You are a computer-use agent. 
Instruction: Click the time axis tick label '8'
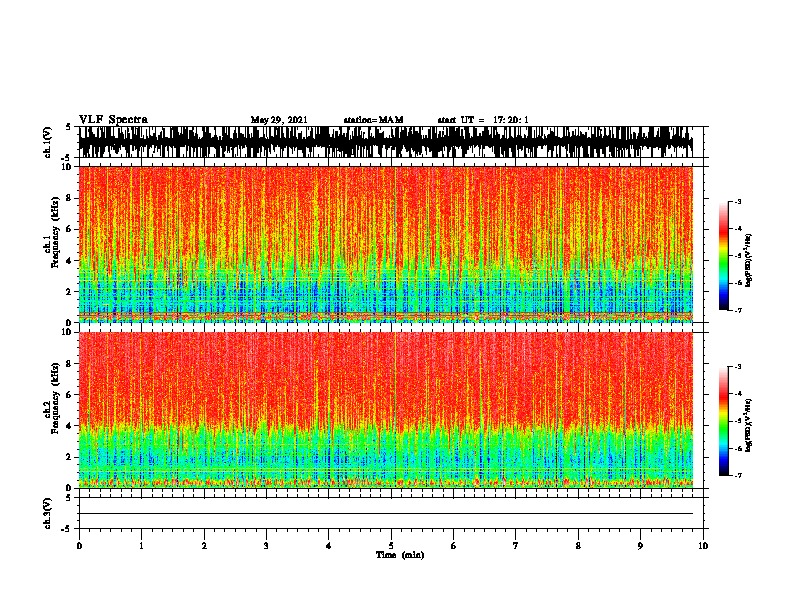click(578, 546)
